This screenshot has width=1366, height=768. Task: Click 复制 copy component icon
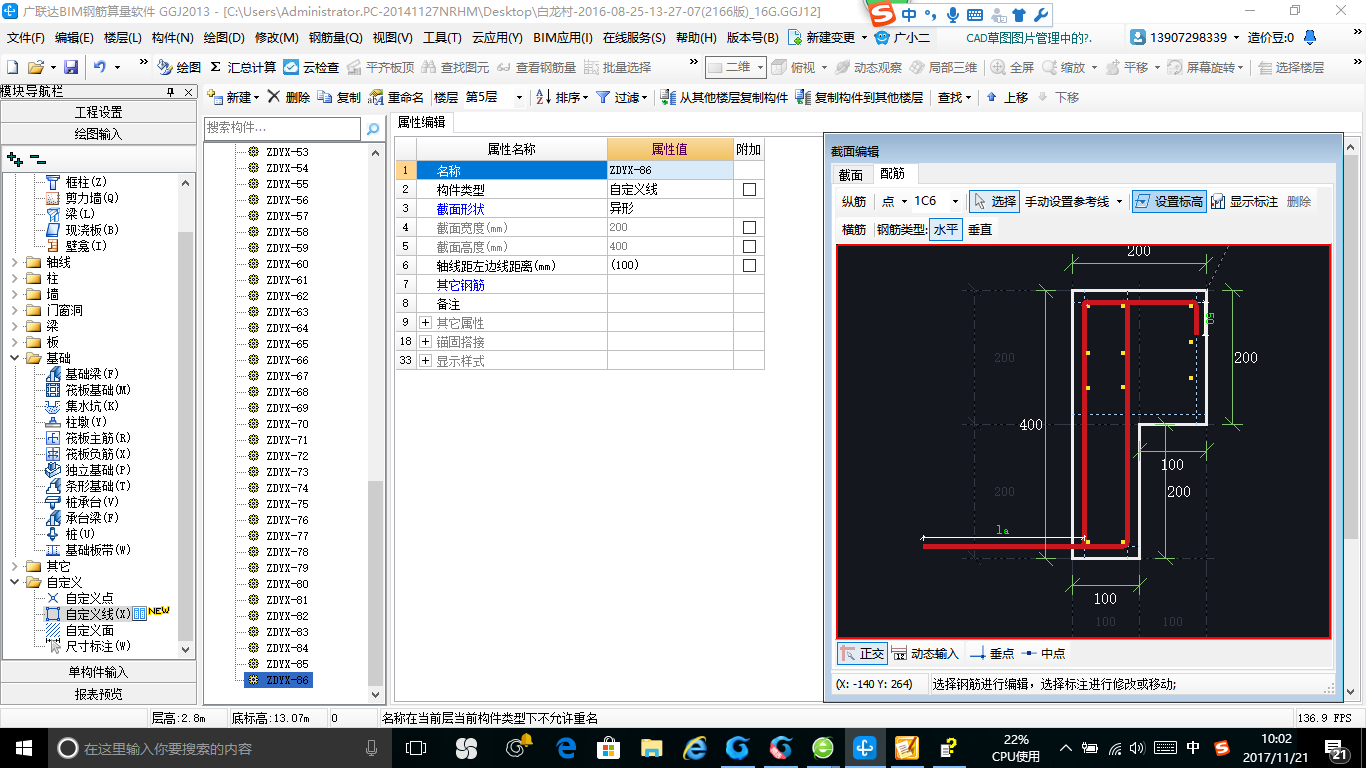pyautogui.click(x=325, y=97)
